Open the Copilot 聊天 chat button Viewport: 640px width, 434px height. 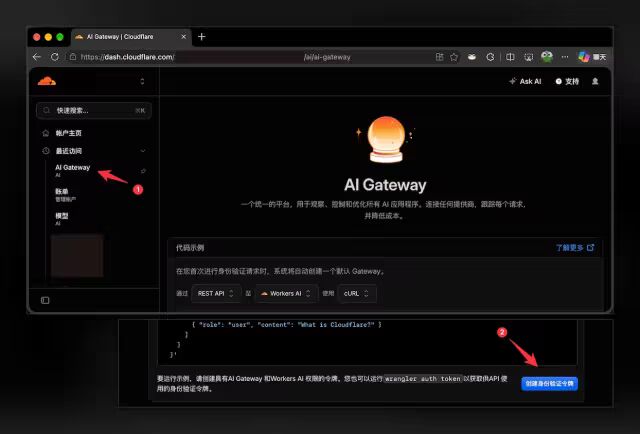[592, 57]
